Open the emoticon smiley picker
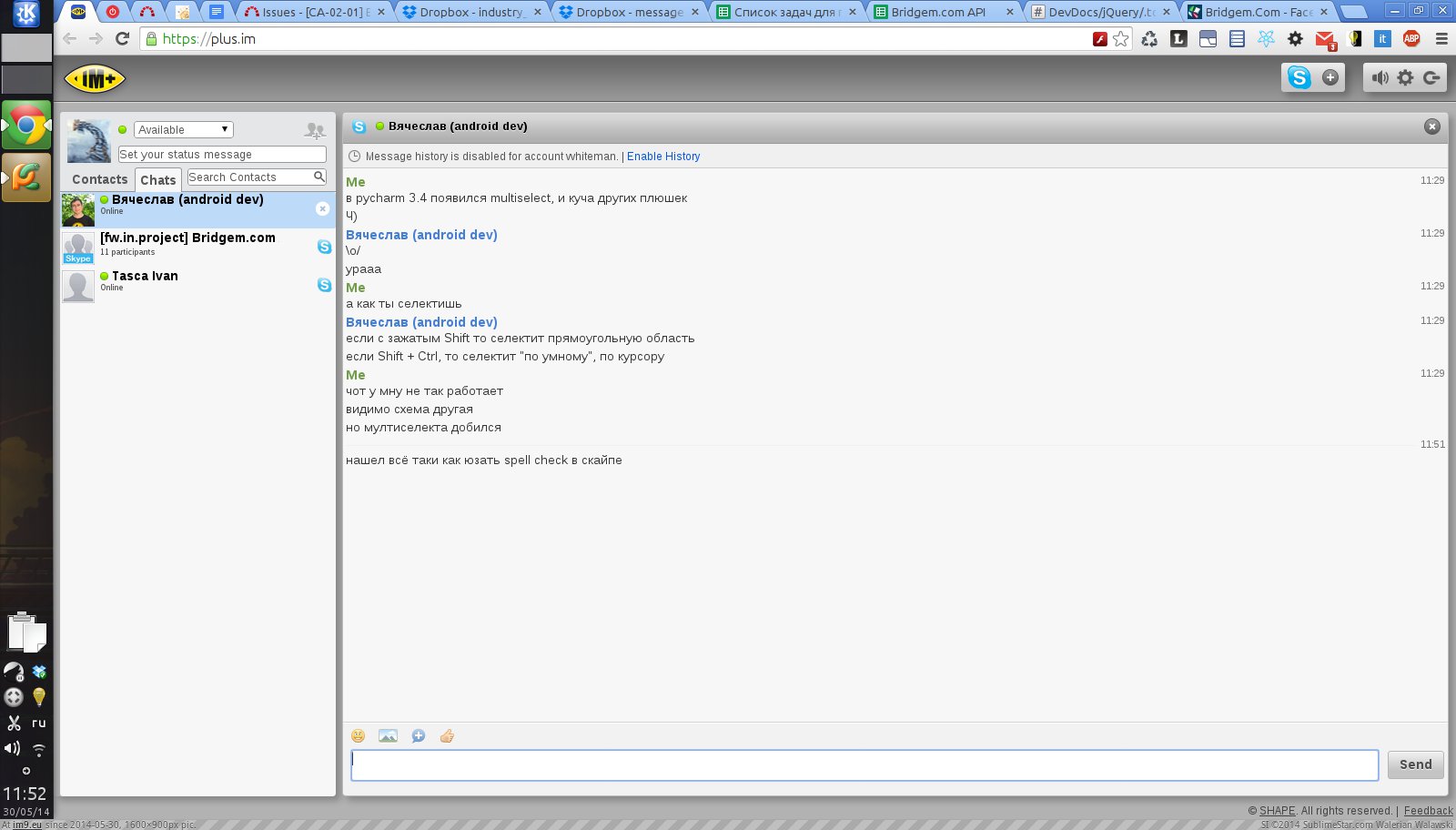 click(x=359, y=736)
